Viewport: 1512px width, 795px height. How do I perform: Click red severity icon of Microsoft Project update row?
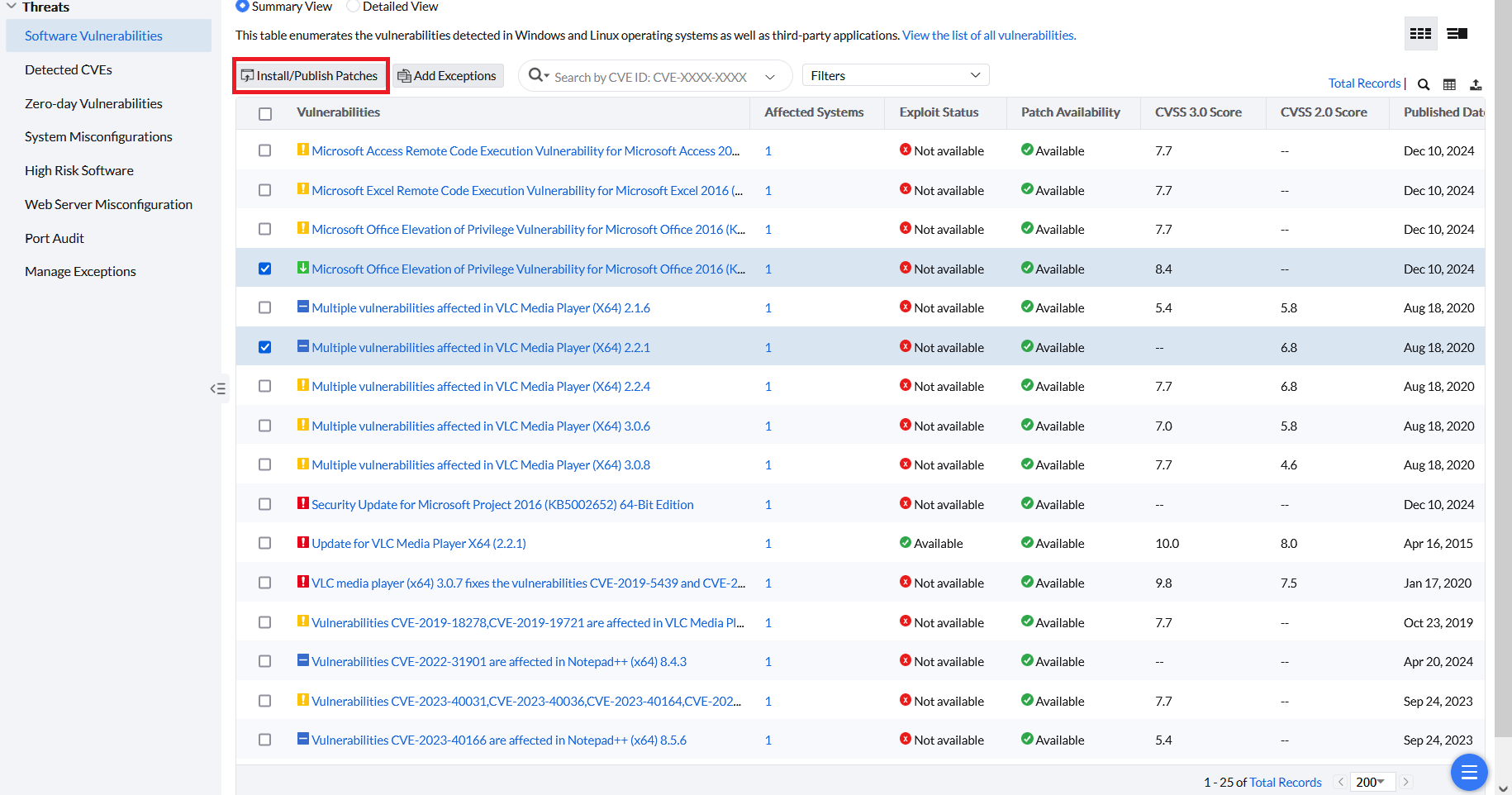(x=303, y=503)
